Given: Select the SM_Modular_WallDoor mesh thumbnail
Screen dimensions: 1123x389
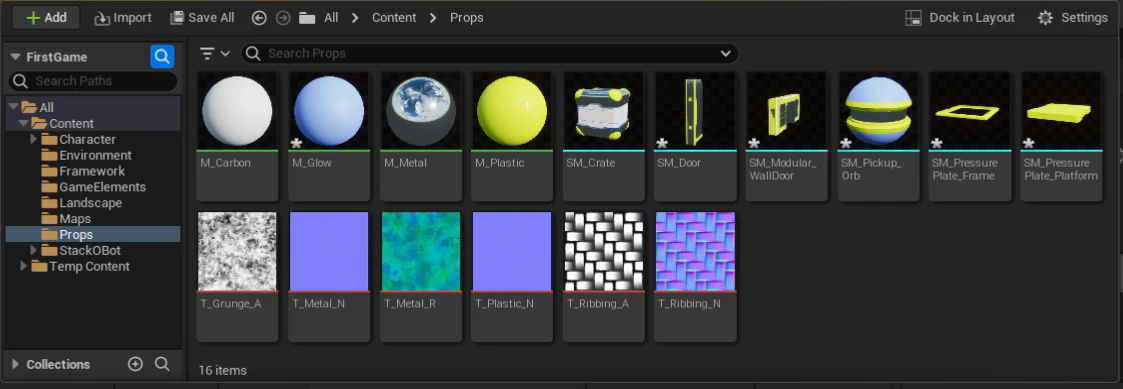Looking at the screenshot, I should pyautogui.click(x=787, y=110).
